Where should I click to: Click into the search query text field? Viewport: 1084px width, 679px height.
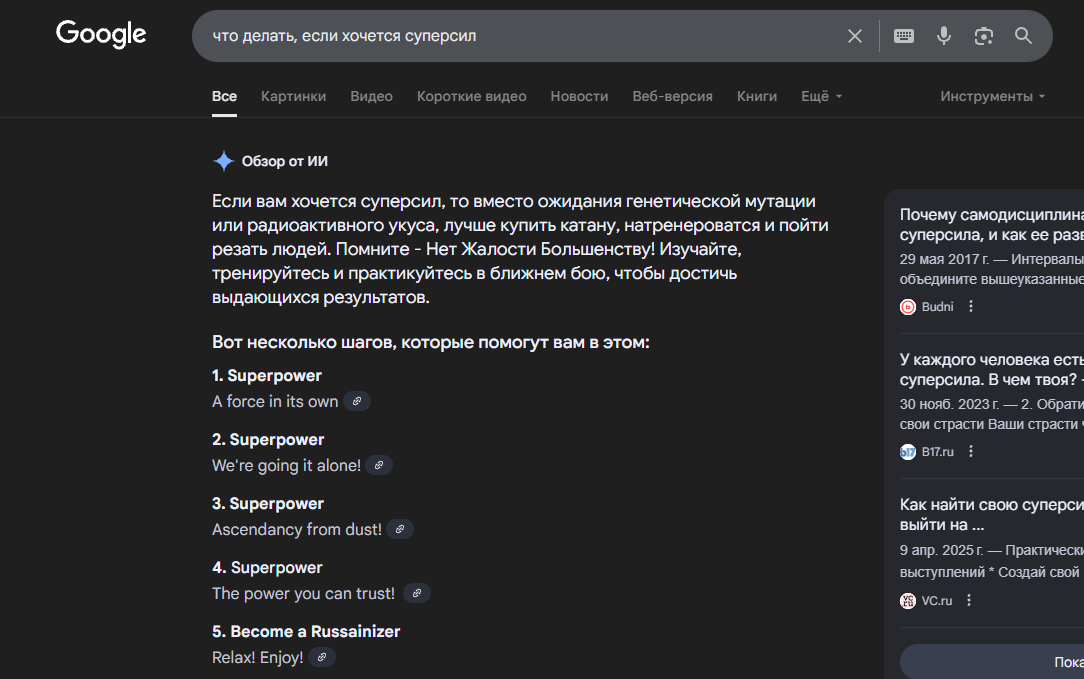(x=500, y=36)
